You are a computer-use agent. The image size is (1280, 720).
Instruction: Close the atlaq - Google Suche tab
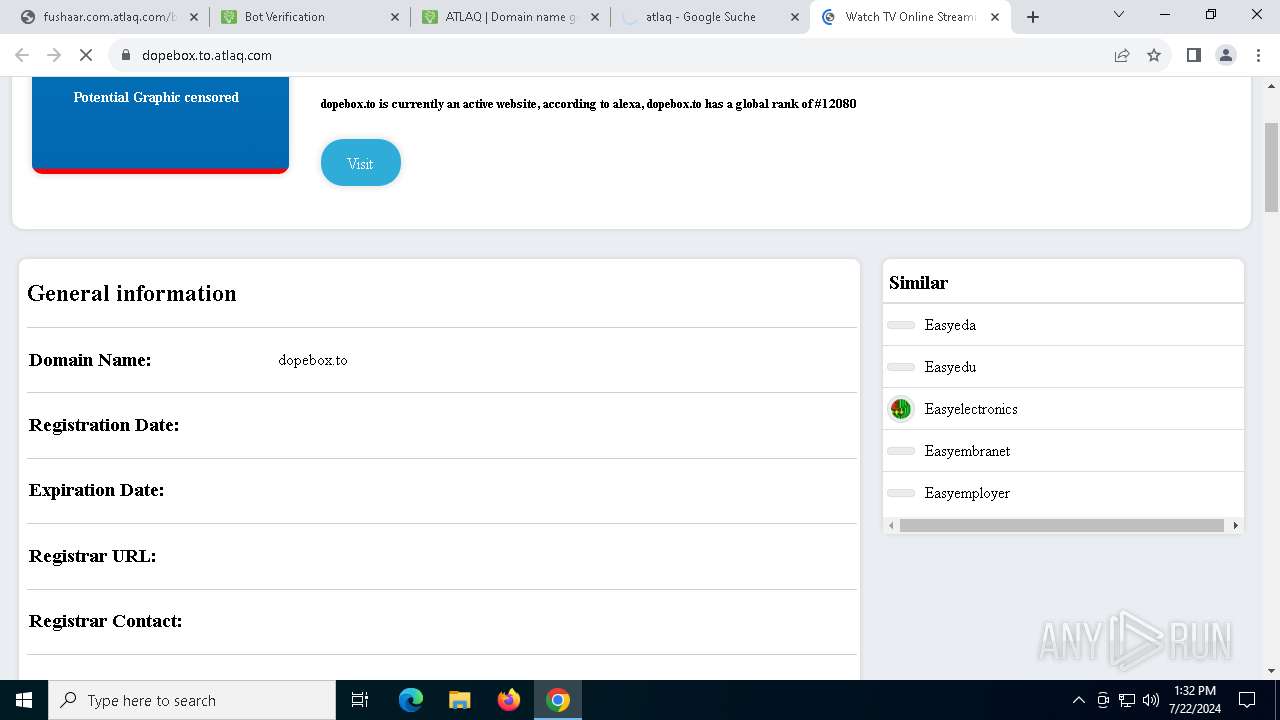795,17
